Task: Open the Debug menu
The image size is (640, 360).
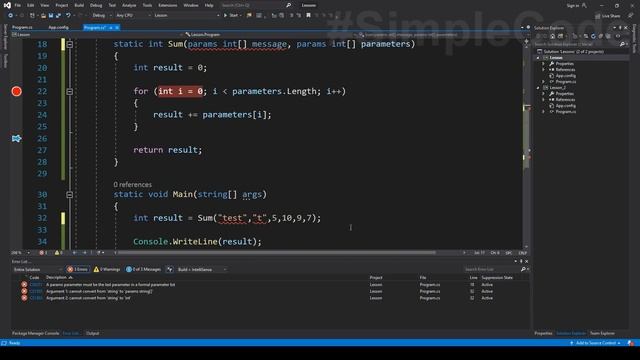Action: 96,5
